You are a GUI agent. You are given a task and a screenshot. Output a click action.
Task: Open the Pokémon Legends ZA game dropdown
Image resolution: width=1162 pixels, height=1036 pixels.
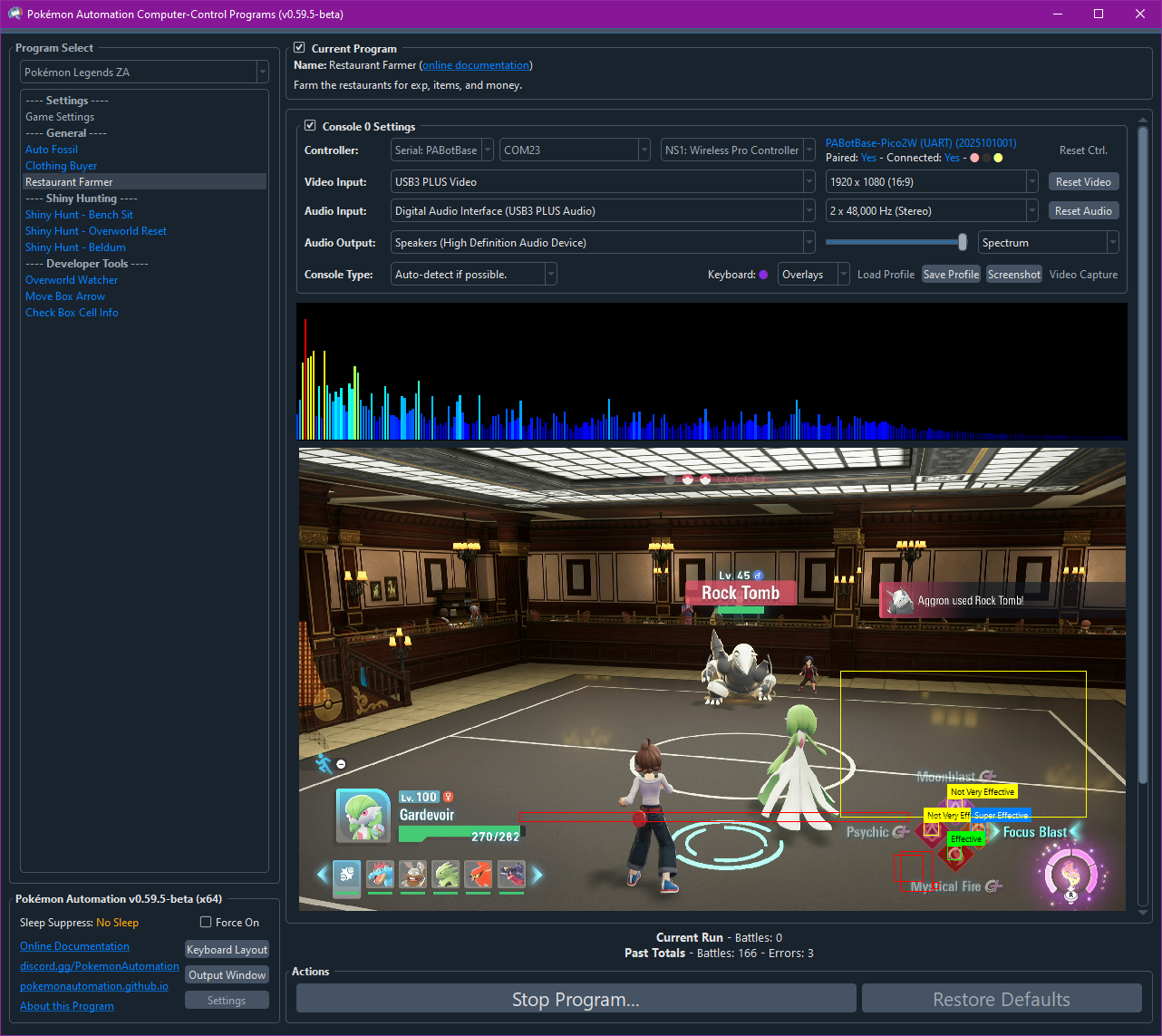coord(144,73)
